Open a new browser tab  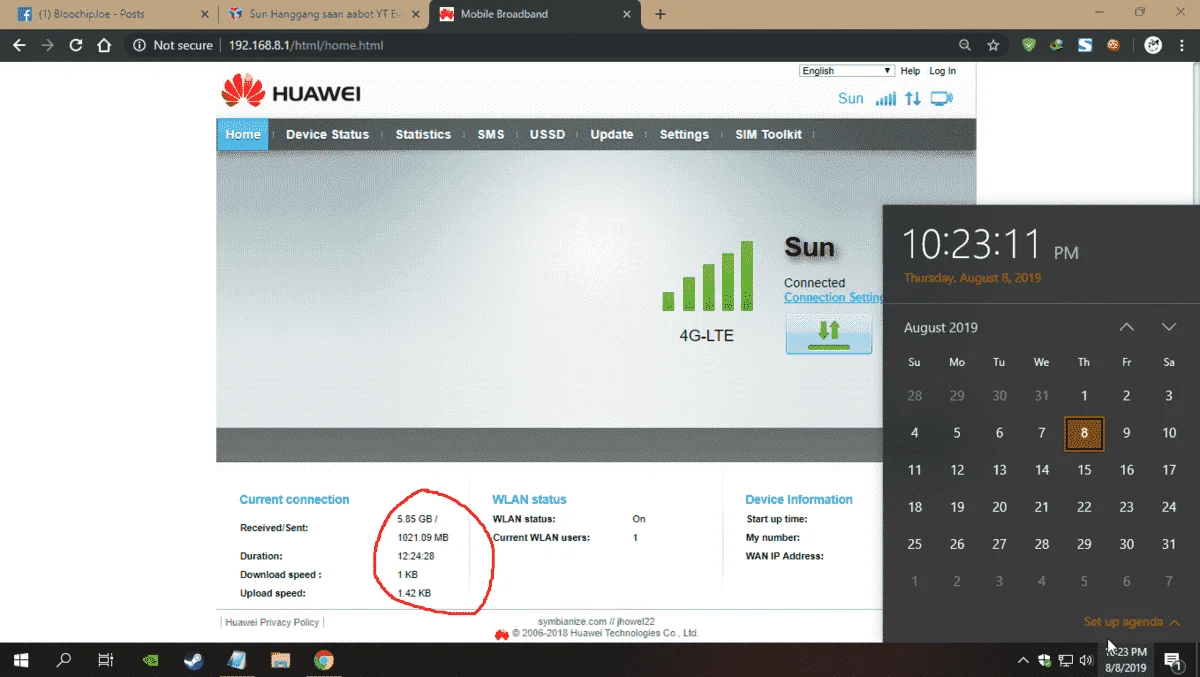pyautogui.click(x=660, y=14)
